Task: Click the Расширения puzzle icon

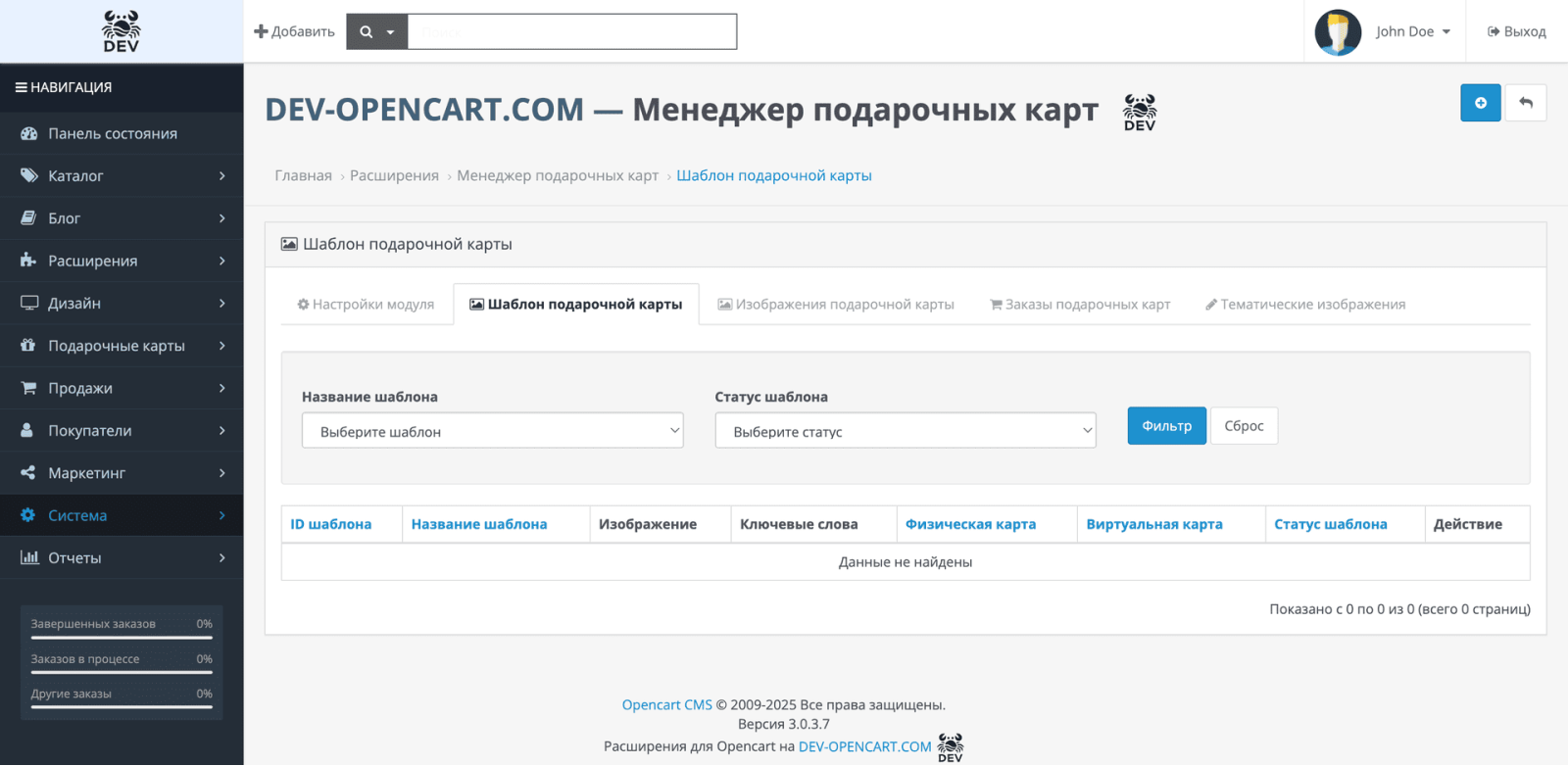Action: (28, 261)
